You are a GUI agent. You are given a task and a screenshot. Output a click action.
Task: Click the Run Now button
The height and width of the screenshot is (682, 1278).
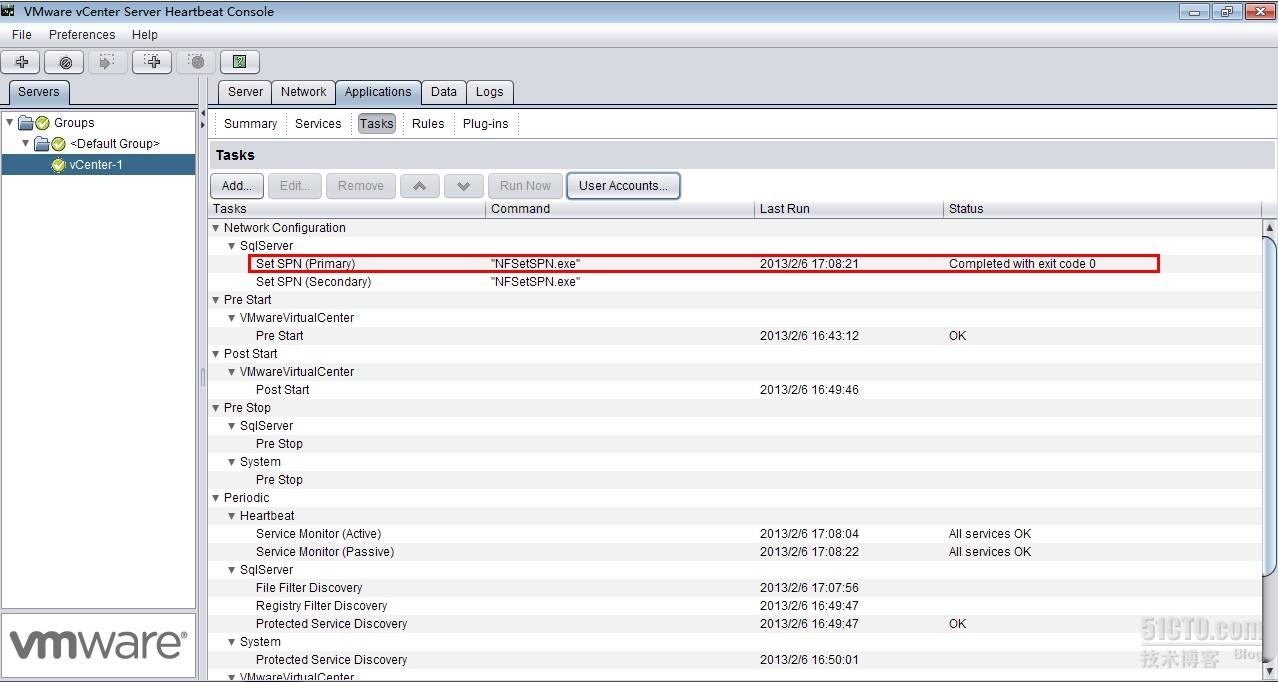click(525, 186)
